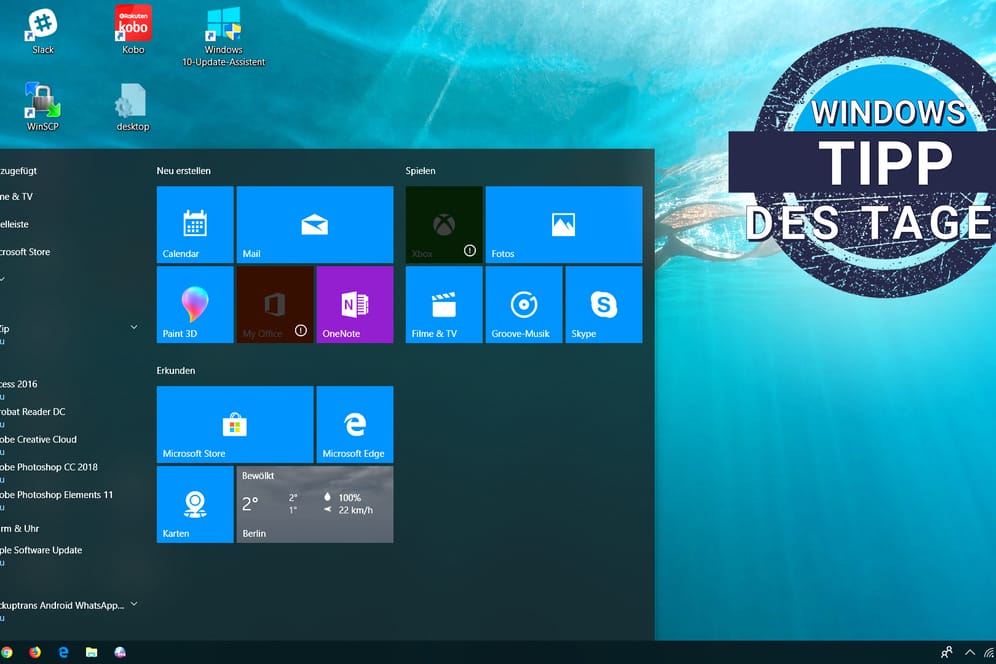The image size is (996, 664).
Task: Open the Slack desktop shortcut
Action: (x=43, y=30)
